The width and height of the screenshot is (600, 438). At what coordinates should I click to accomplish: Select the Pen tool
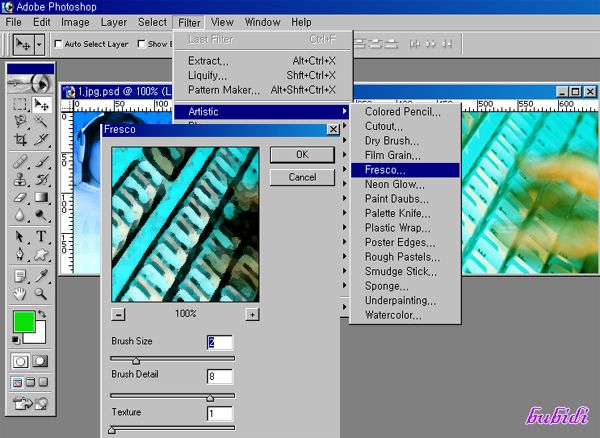point(20,254)
